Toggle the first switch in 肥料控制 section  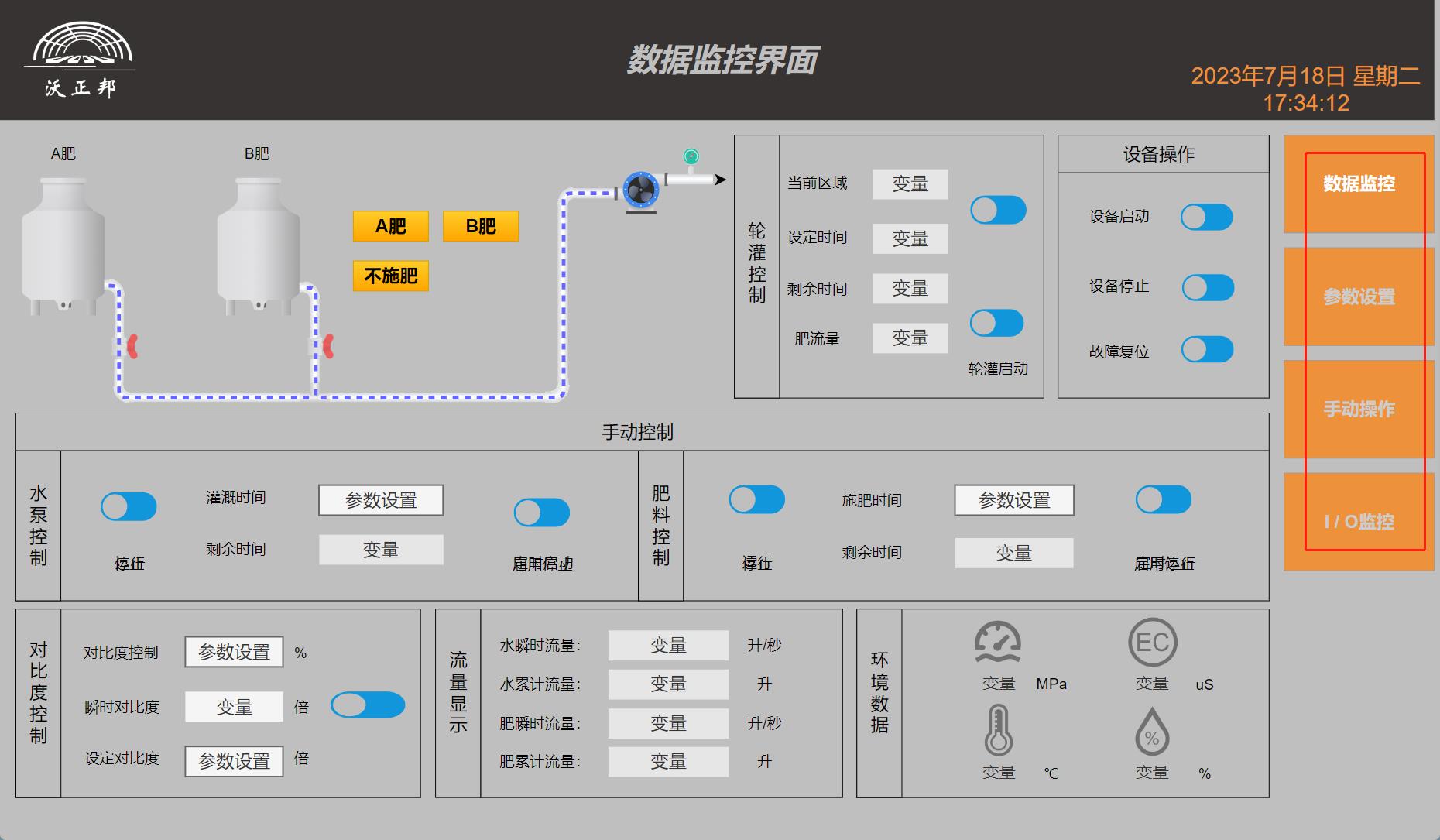pos(757,499)
